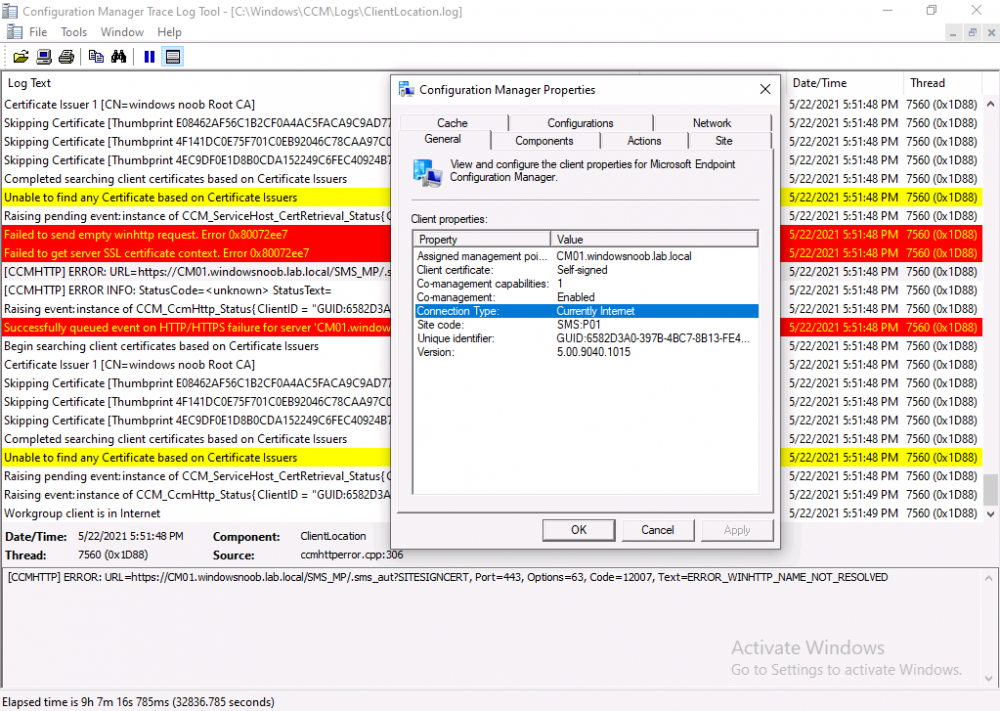This screenshot has width=1000, height=711.
Task: Select the Co-management capabilities property row
Action: 586,284
